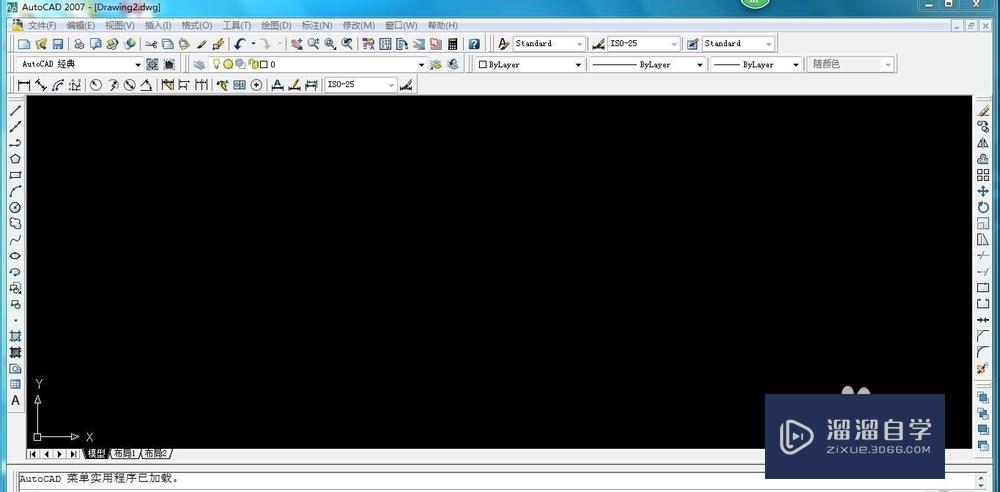
Task: Open the Hatch tool
Action: [x=15, y=336]
